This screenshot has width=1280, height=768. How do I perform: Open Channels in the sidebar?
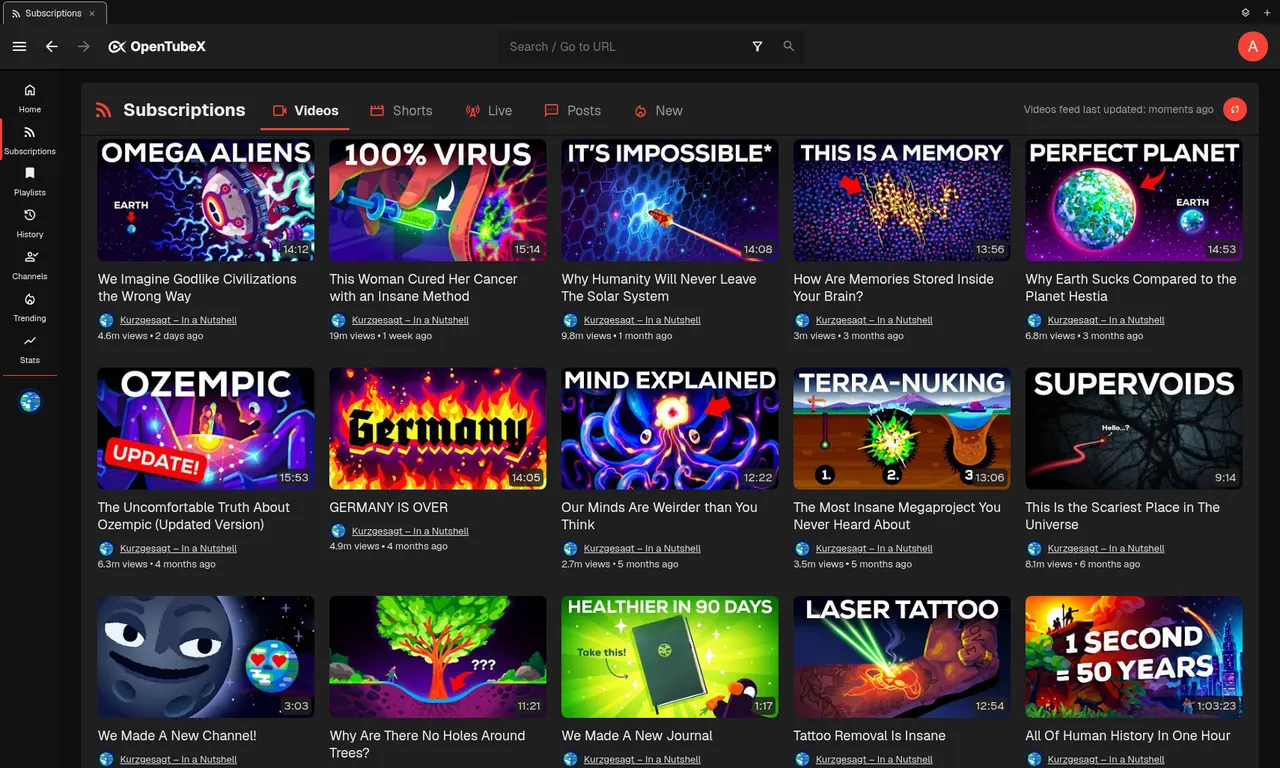click(x=30, y=265)
